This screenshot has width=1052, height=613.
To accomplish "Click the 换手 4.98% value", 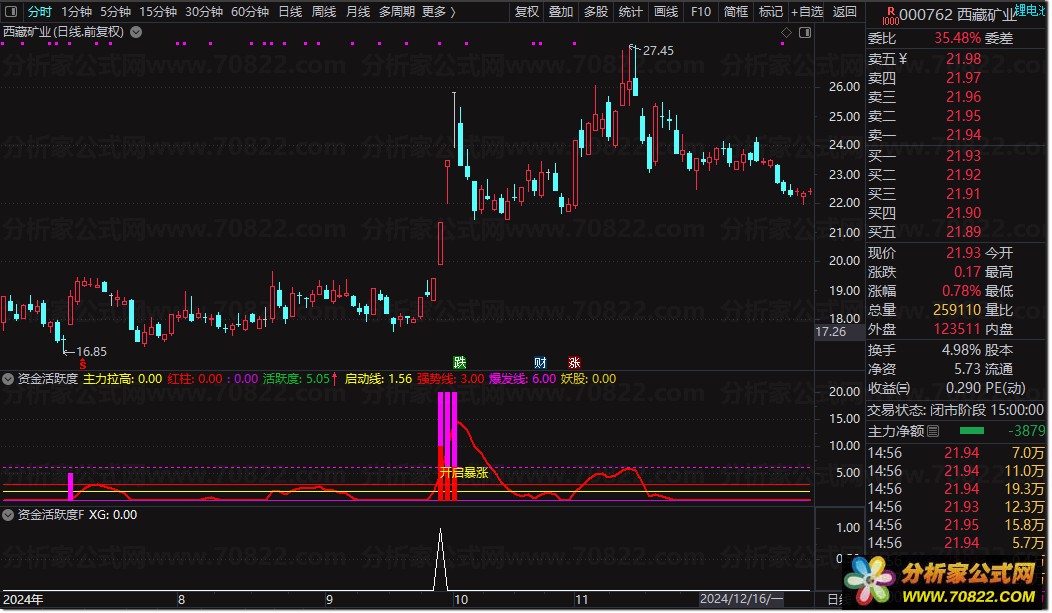I will point(961,350).
